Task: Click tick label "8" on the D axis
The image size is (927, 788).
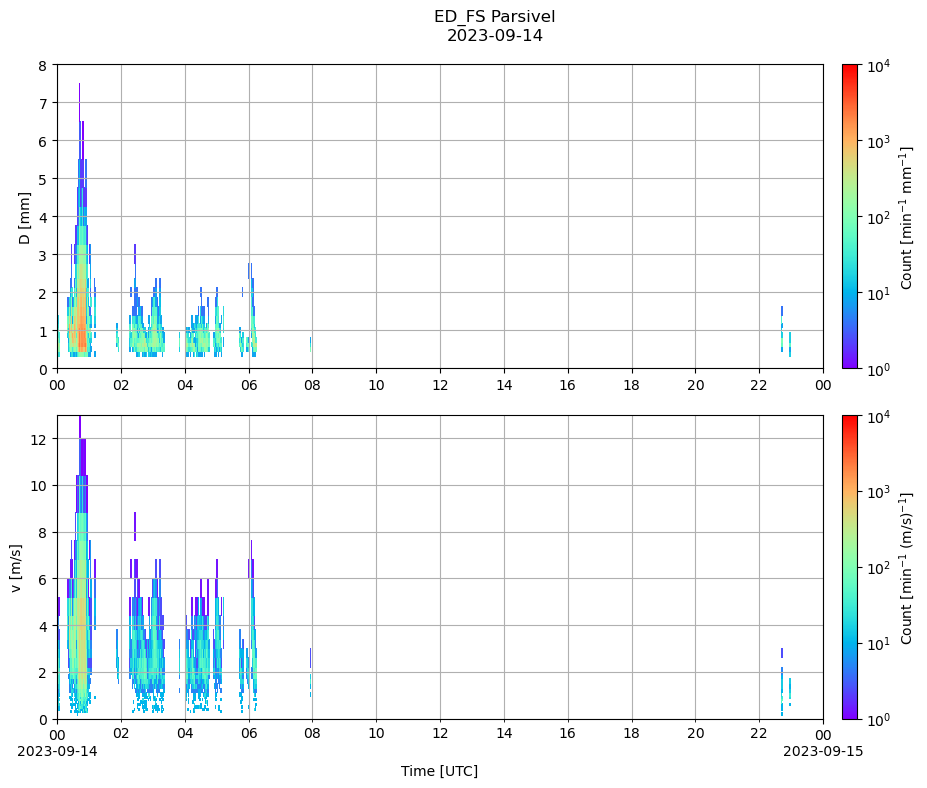Action: 42,66
